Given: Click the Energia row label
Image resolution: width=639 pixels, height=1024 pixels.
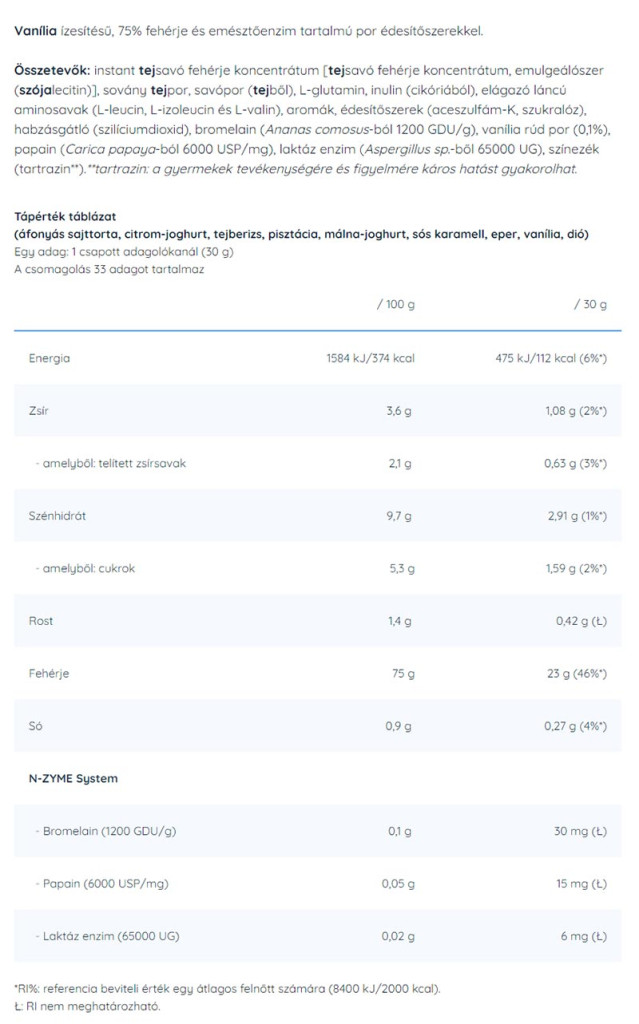Looking at the screenshot, I should click(x=49, y=358).
